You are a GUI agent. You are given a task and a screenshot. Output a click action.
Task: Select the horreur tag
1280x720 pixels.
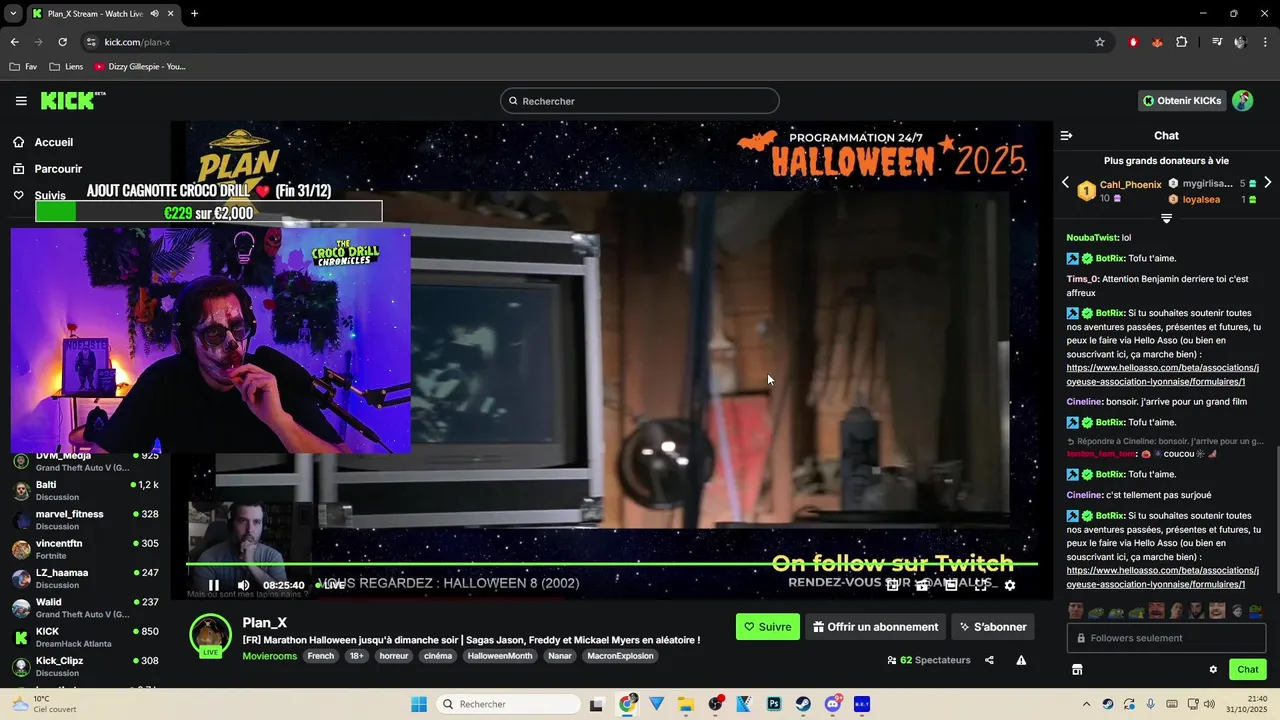(x=394, y=656)
